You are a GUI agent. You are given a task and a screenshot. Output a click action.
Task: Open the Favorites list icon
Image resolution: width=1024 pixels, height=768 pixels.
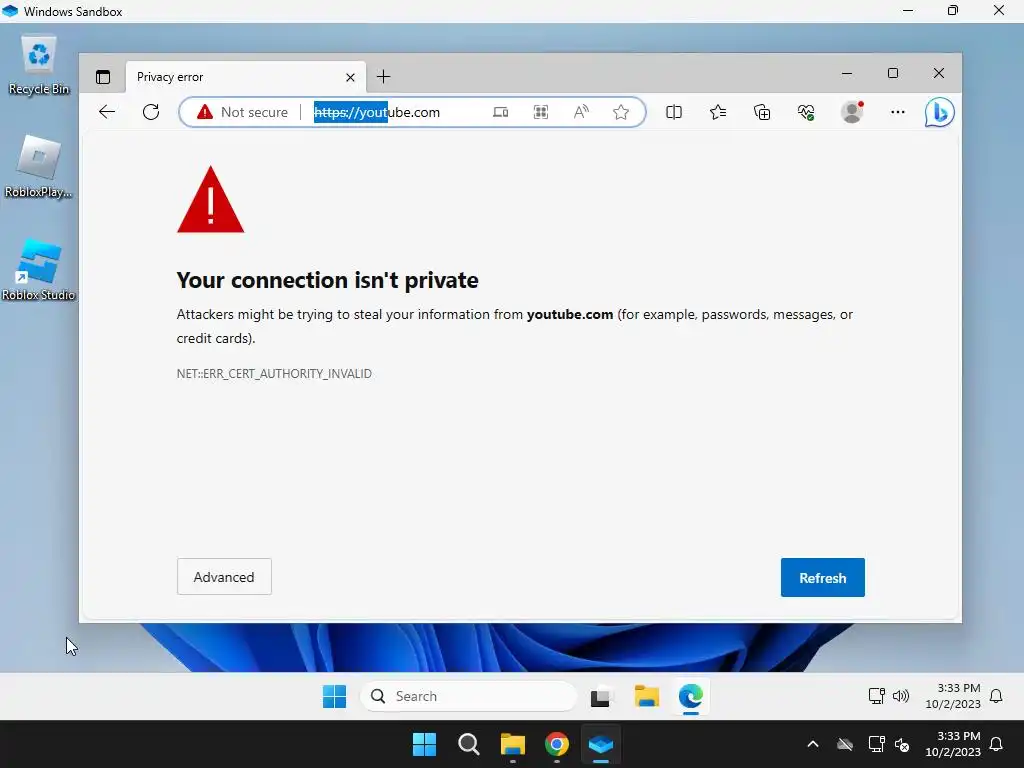coord(718,112)
